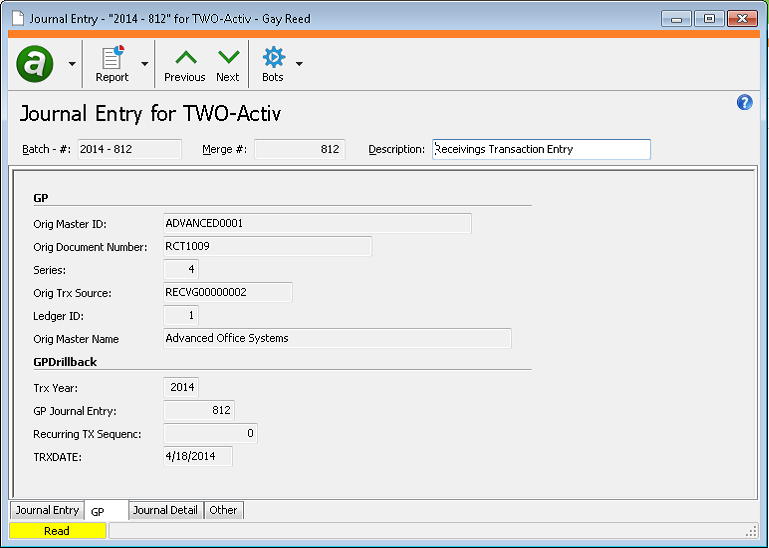The height and width of the screenshot is (548, 769).
Task: Click the GP Journal Entry field
Action: click(x=199, y=411)
